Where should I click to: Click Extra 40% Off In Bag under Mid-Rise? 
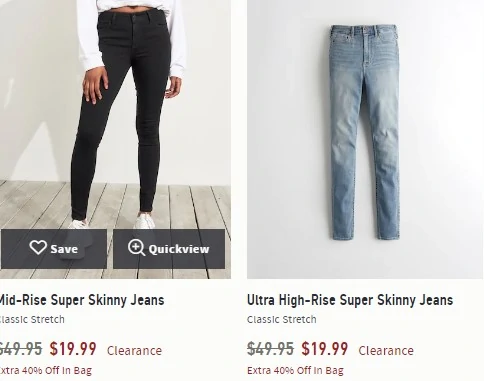coord(45,370)
